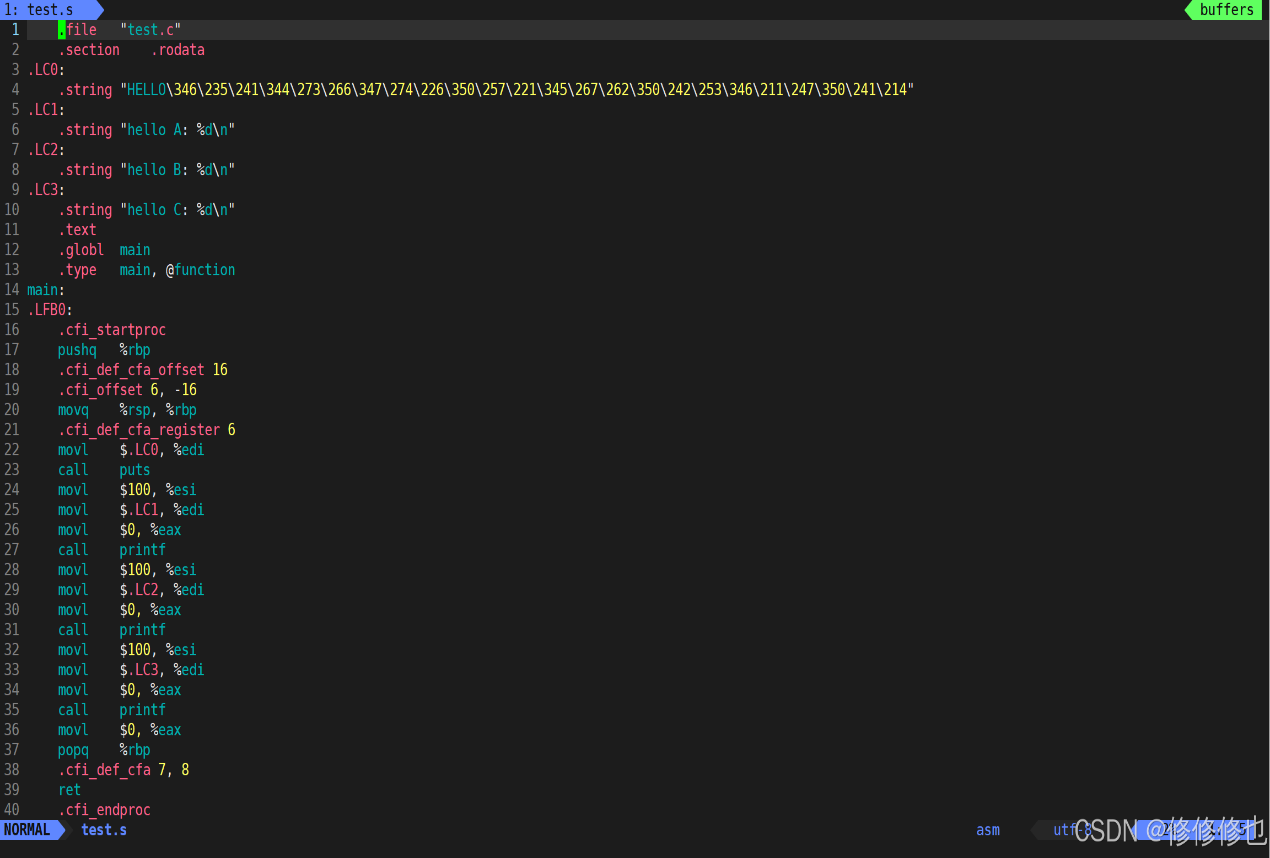Click the asm filetype indicator

[x=988, y=830]
